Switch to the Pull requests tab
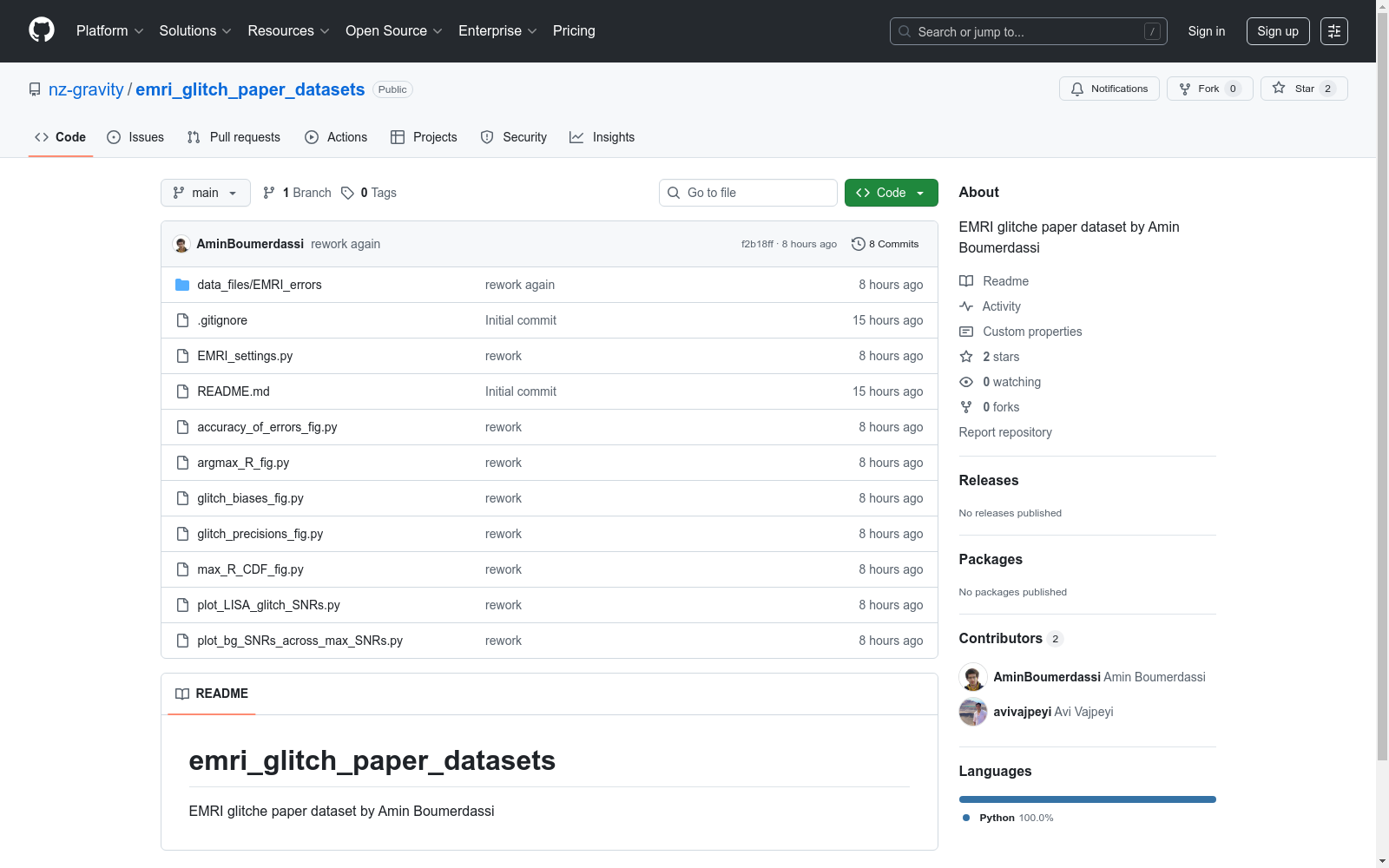This screenshot has width=1389, height=868. click(234, 137)
